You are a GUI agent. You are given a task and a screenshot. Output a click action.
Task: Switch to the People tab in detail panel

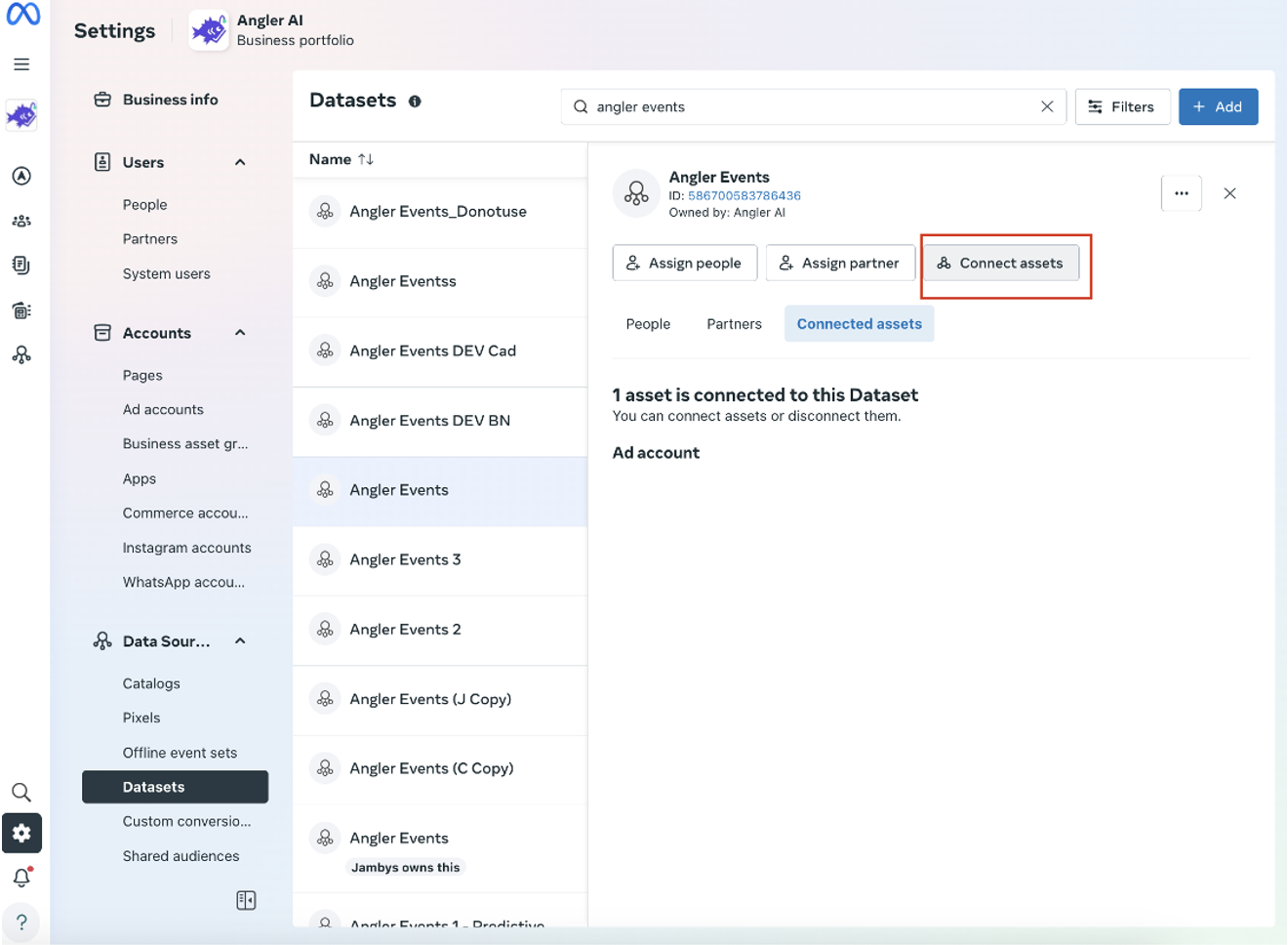[648, 324]
